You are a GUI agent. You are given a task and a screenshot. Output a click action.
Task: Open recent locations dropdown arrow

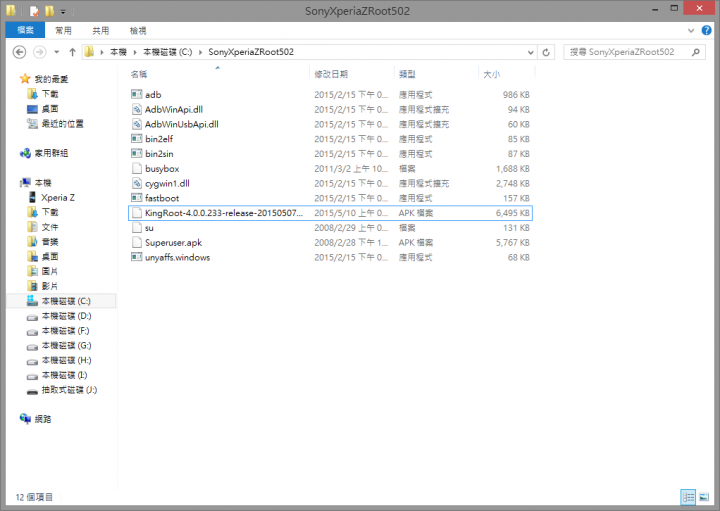pos(56,52)
